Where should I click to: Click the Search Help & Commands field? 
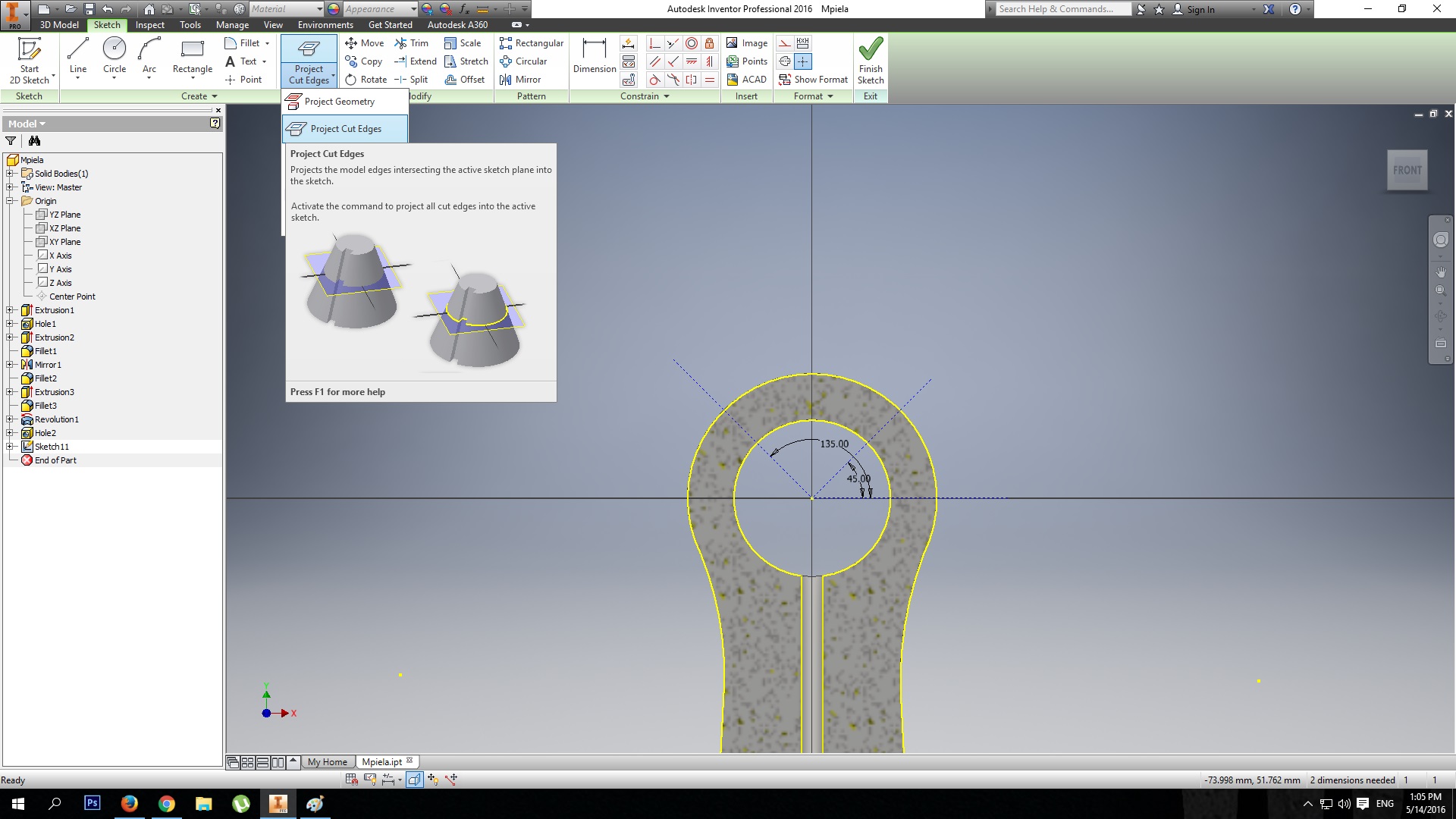[x=1062, y=9]
